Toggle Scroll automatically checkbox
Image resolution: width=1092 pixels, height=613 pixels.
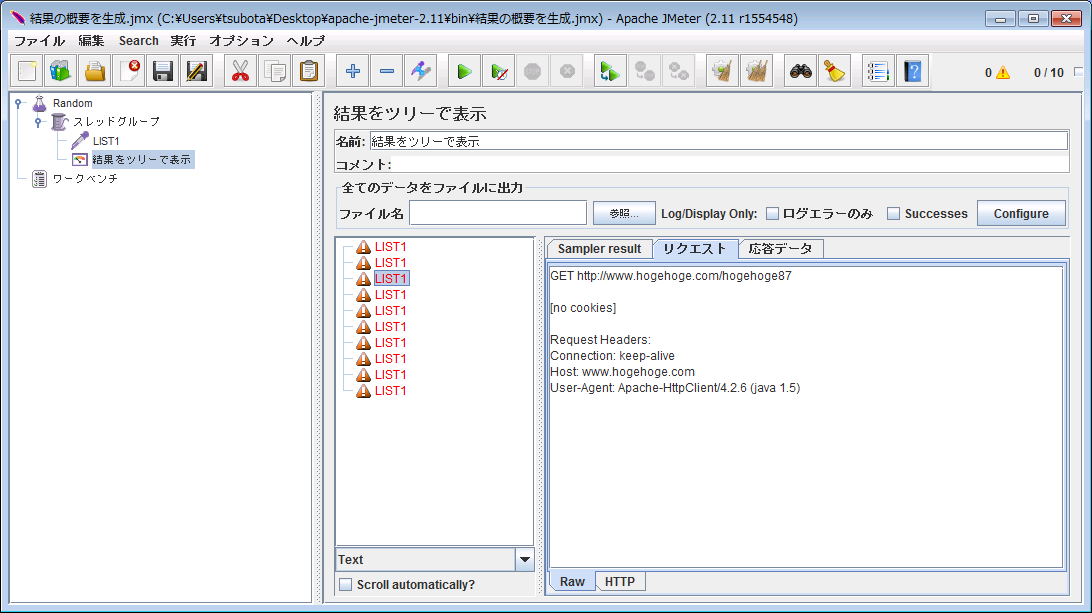[x=345, y=584]
